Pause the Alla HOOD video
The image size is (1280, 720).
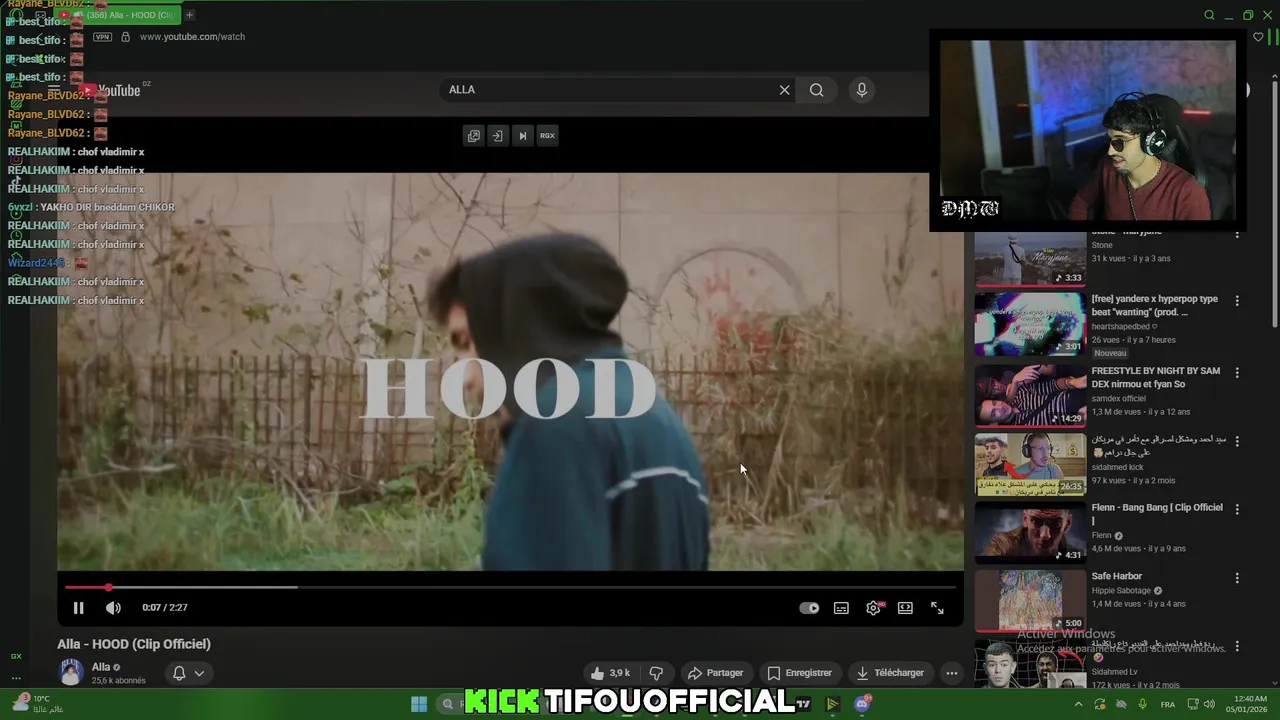coord(78,608)
